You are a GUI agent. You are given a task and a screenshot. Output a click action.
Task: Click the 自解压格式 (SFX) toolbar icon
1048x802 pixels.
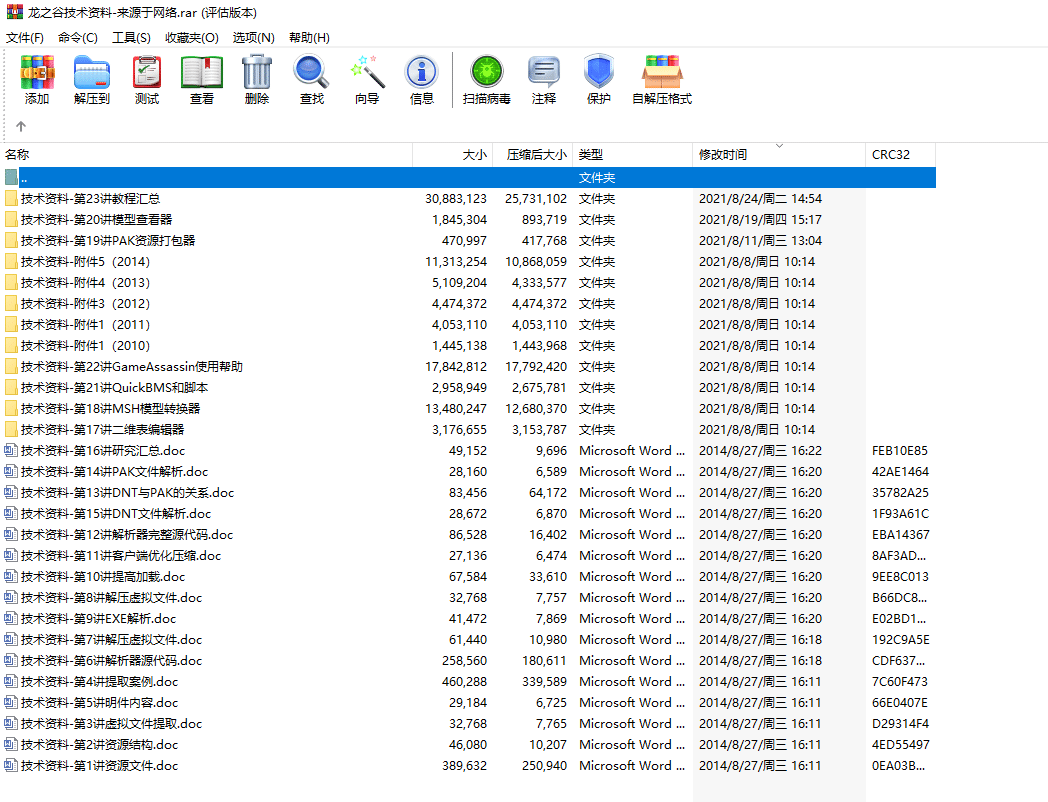[662, 72]
